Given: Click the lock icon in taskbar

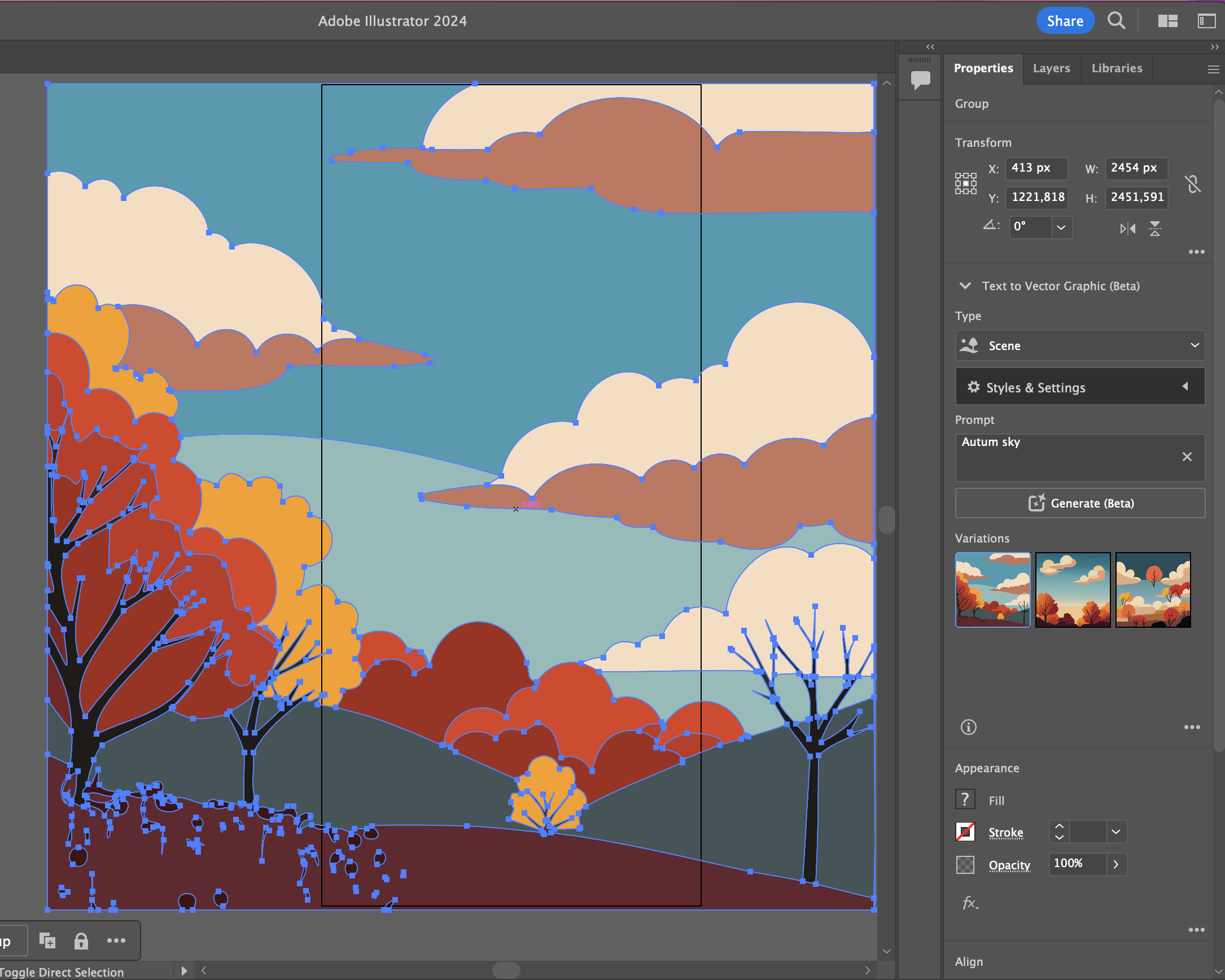Looking at the screenshot, I should (81, 941).
